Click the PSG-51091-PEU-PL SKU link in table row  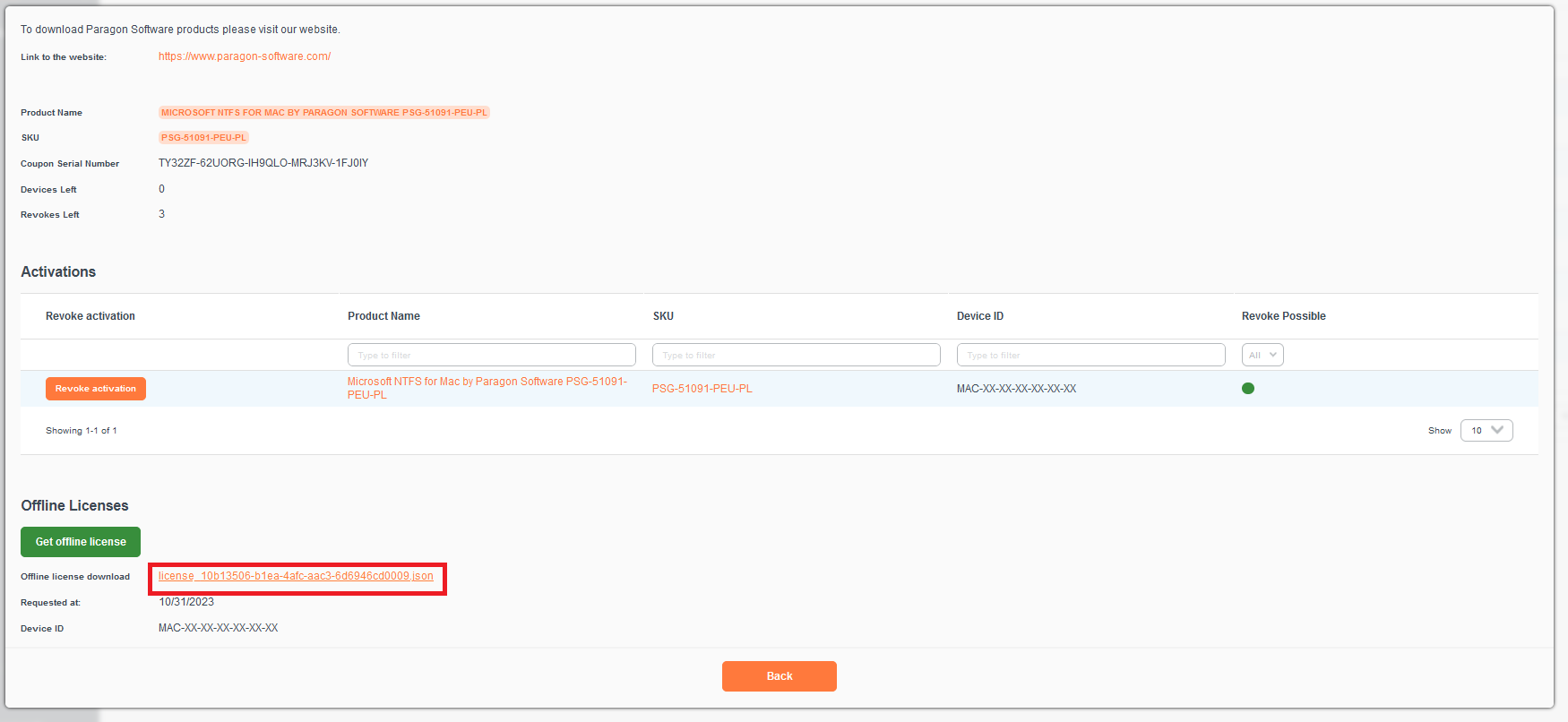coord(702,389)
